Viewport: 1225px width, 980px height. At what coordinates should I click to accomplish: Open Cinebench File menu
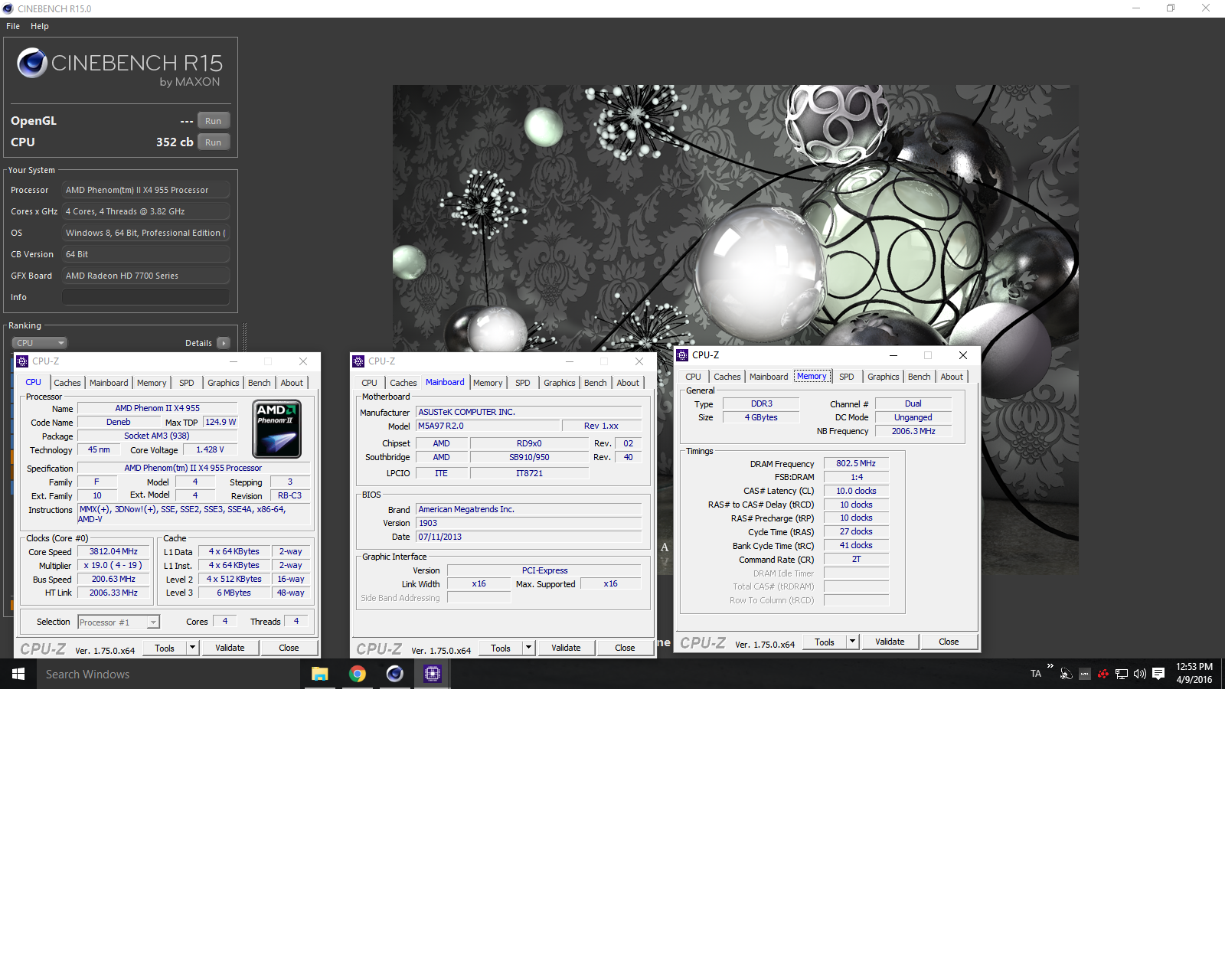(x=13, y=26)
